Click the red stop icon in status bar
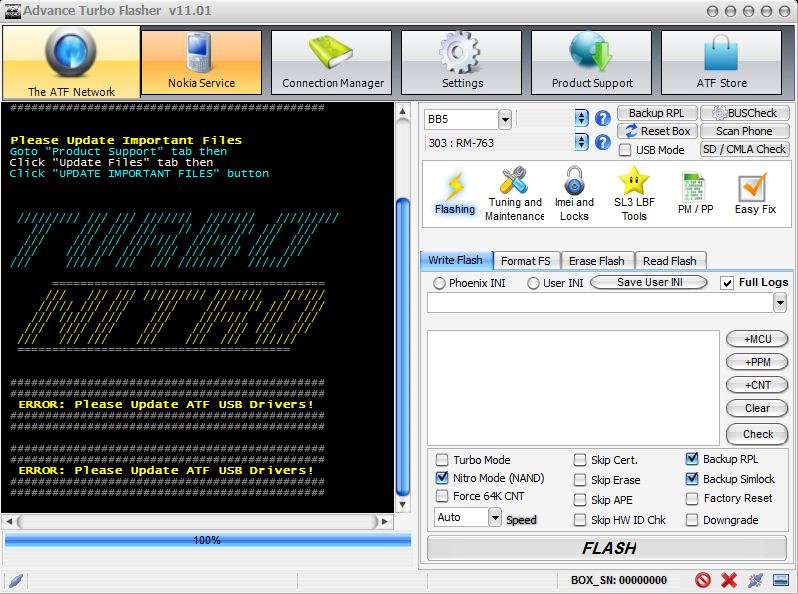The width and height of the screenshot is (798, 594). (703, 580)
